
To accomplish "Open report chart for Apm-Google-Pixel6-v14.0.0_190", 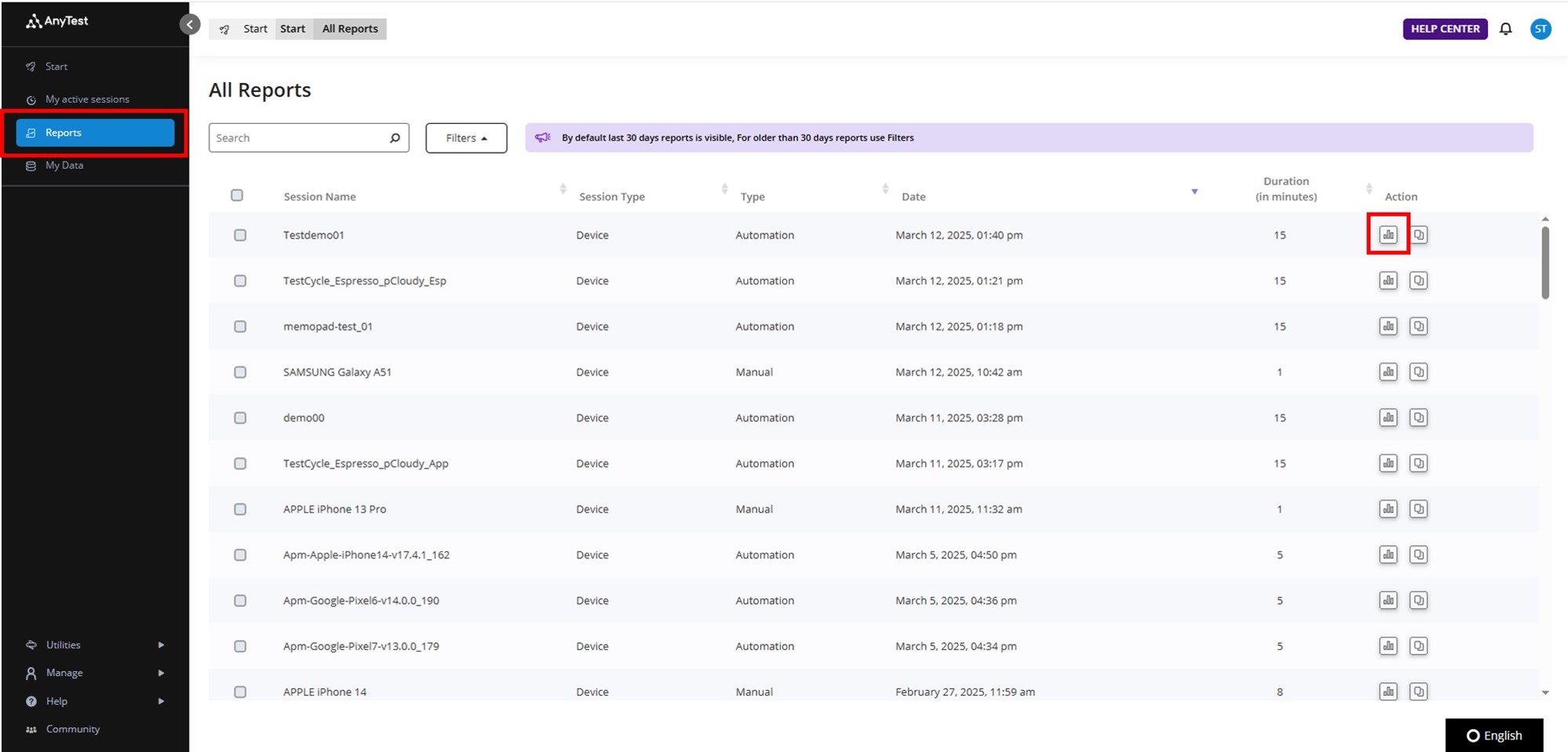I will 1388,601.
